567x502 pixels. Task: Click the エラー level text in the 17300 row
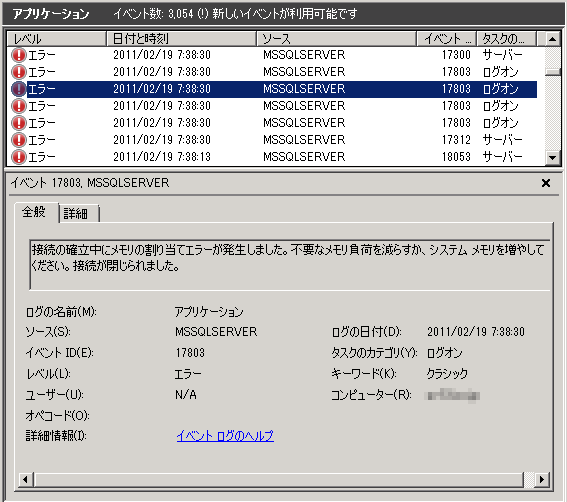pos(42,55)
